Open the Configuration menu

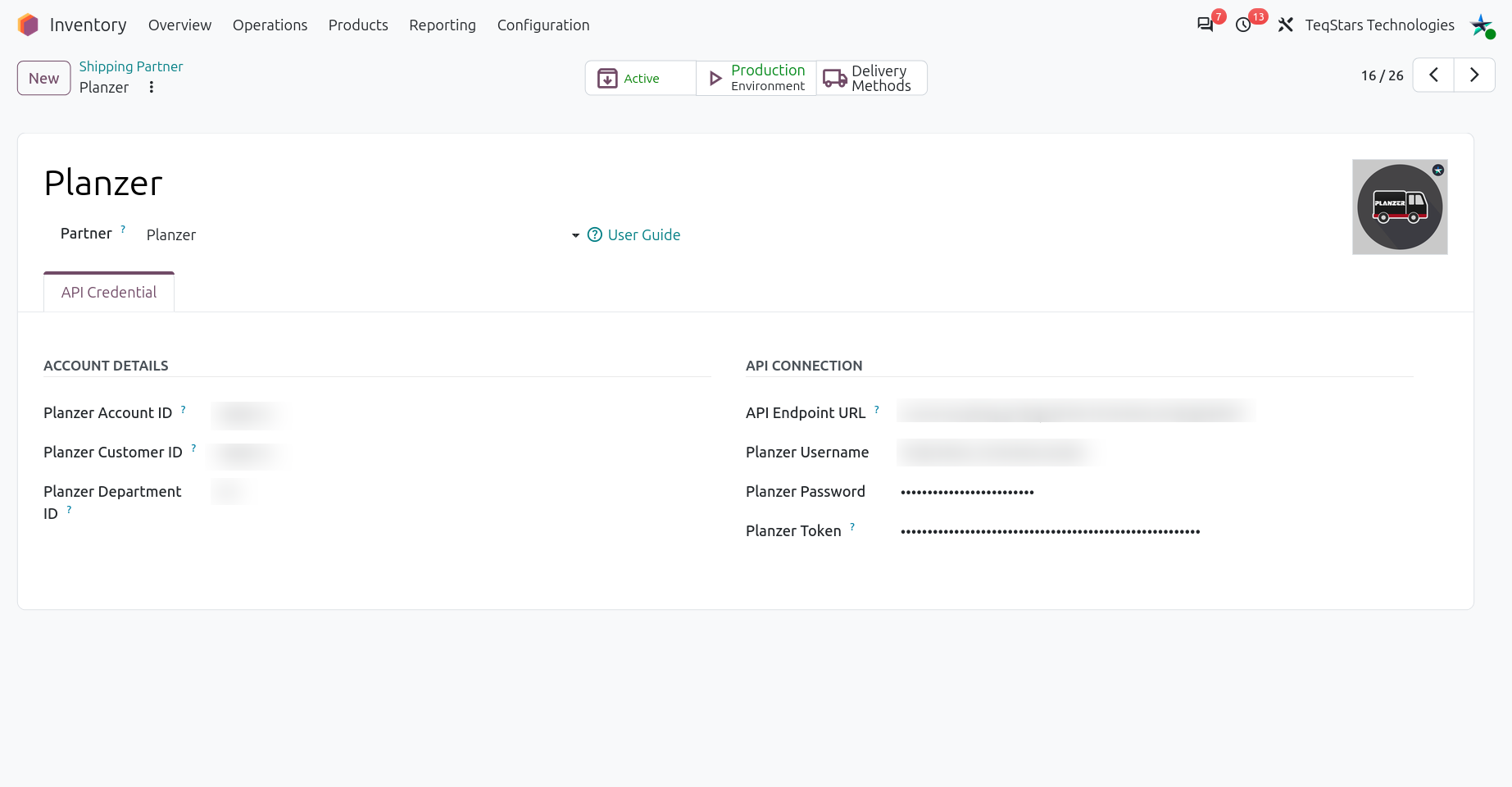point(543,25)
